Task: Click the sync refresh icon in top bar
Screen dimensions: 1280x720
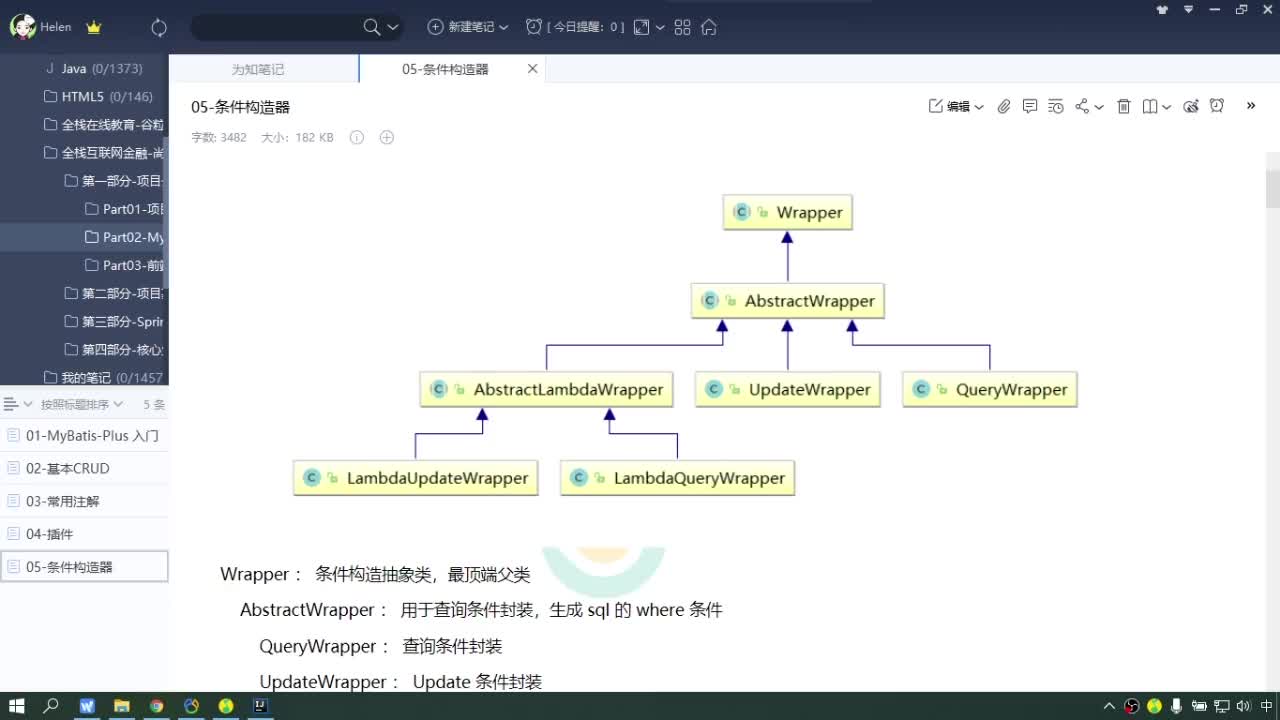Action: (159, 28)
